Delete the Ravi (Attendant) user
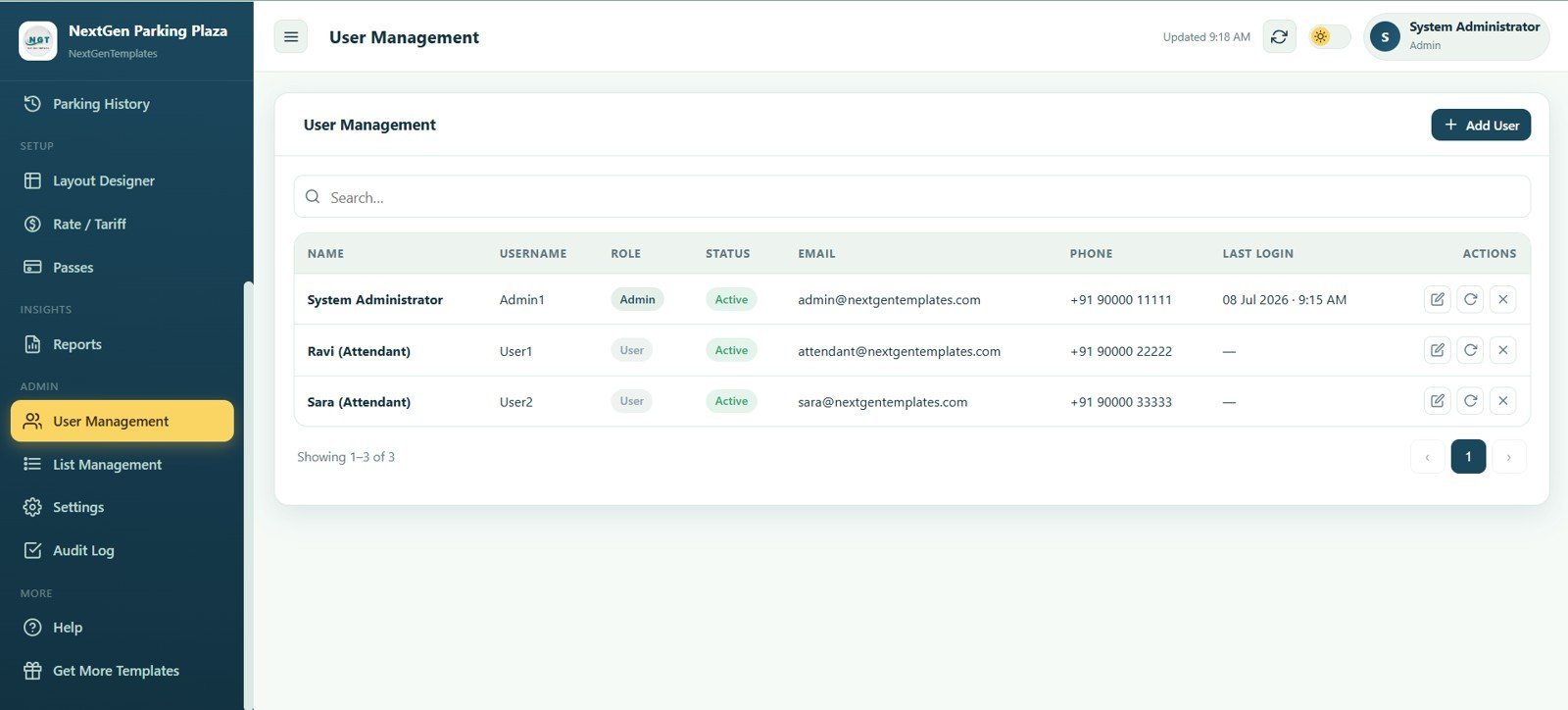Screen dimensions: 1568x710 point(1502,350)
